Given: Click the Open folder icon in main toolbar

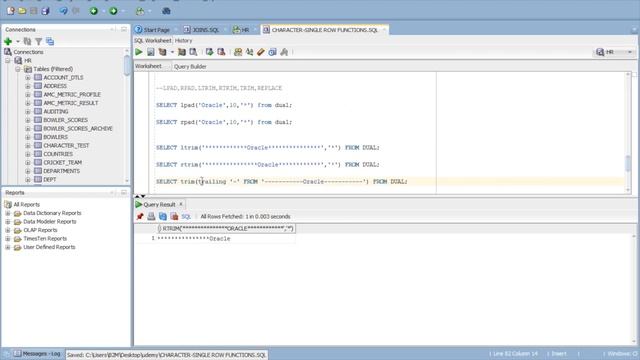Looking at the screenshot, I should (22, 11).
